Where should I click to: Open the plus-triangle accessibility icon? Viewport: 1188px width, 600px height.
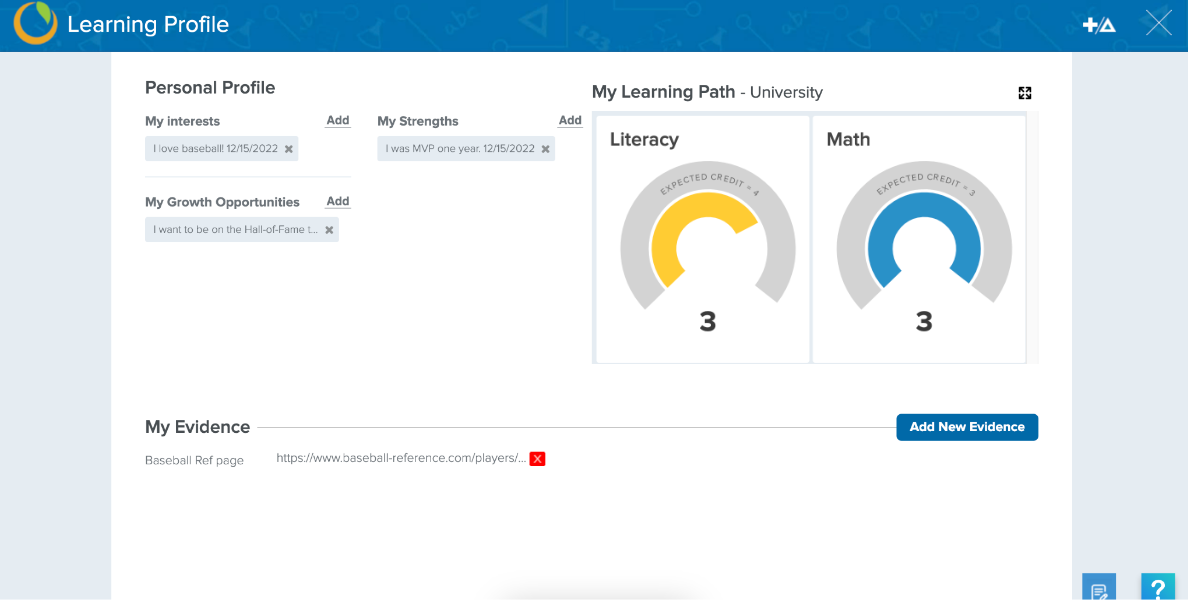[x=1099, y=25]
